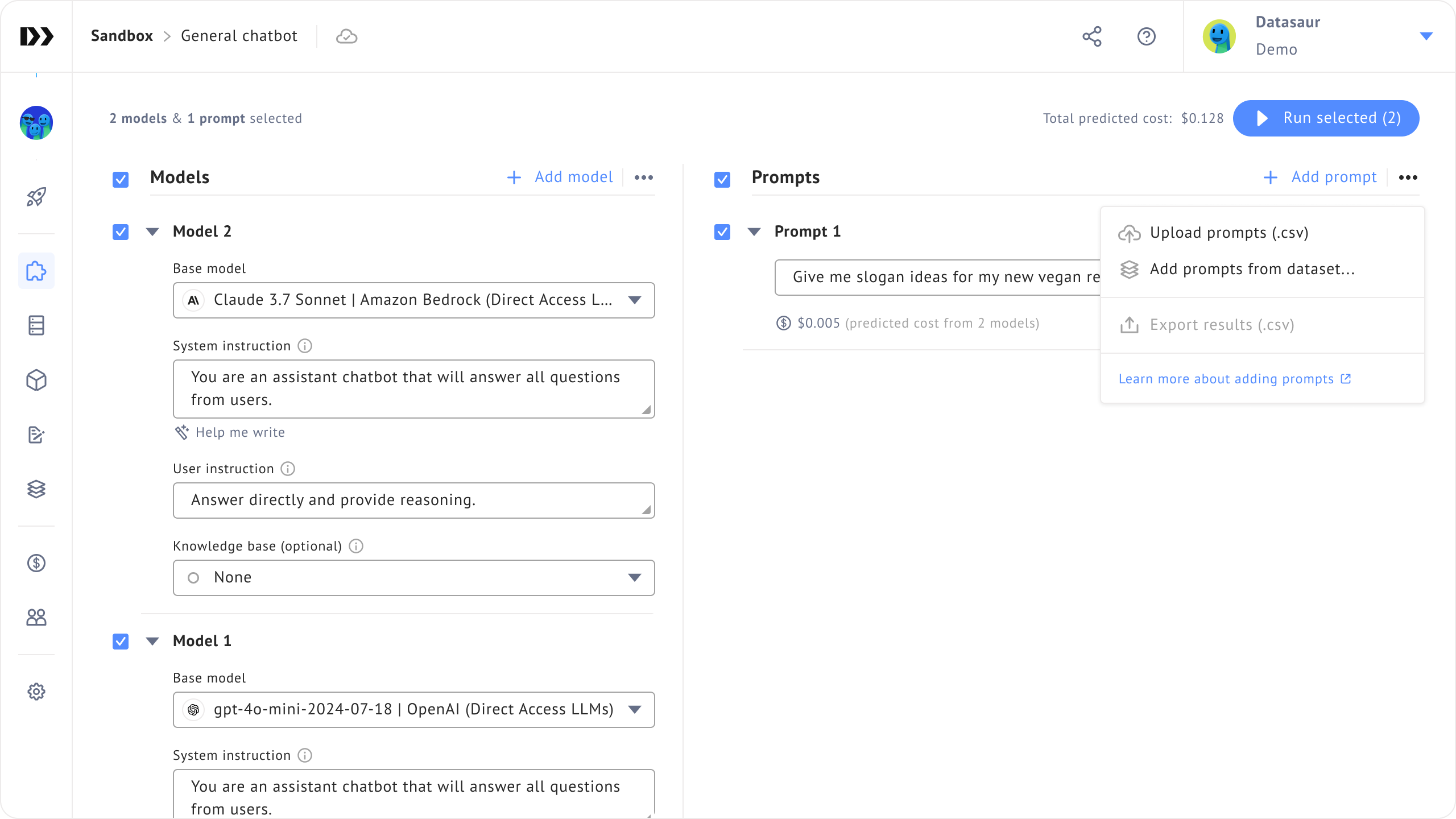
Task: Click the team members sidebar icon
Action: point(36,617)
